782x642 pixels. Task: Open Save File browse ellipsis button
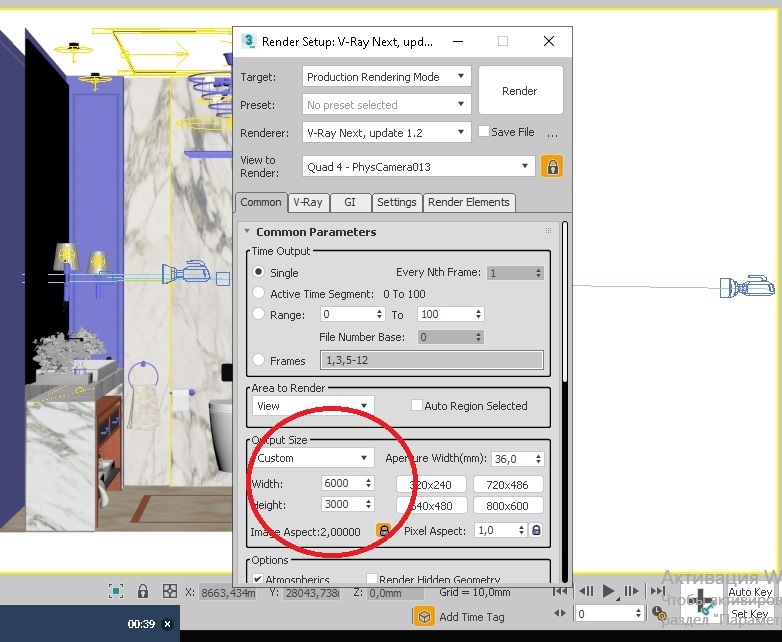(552, 133)
